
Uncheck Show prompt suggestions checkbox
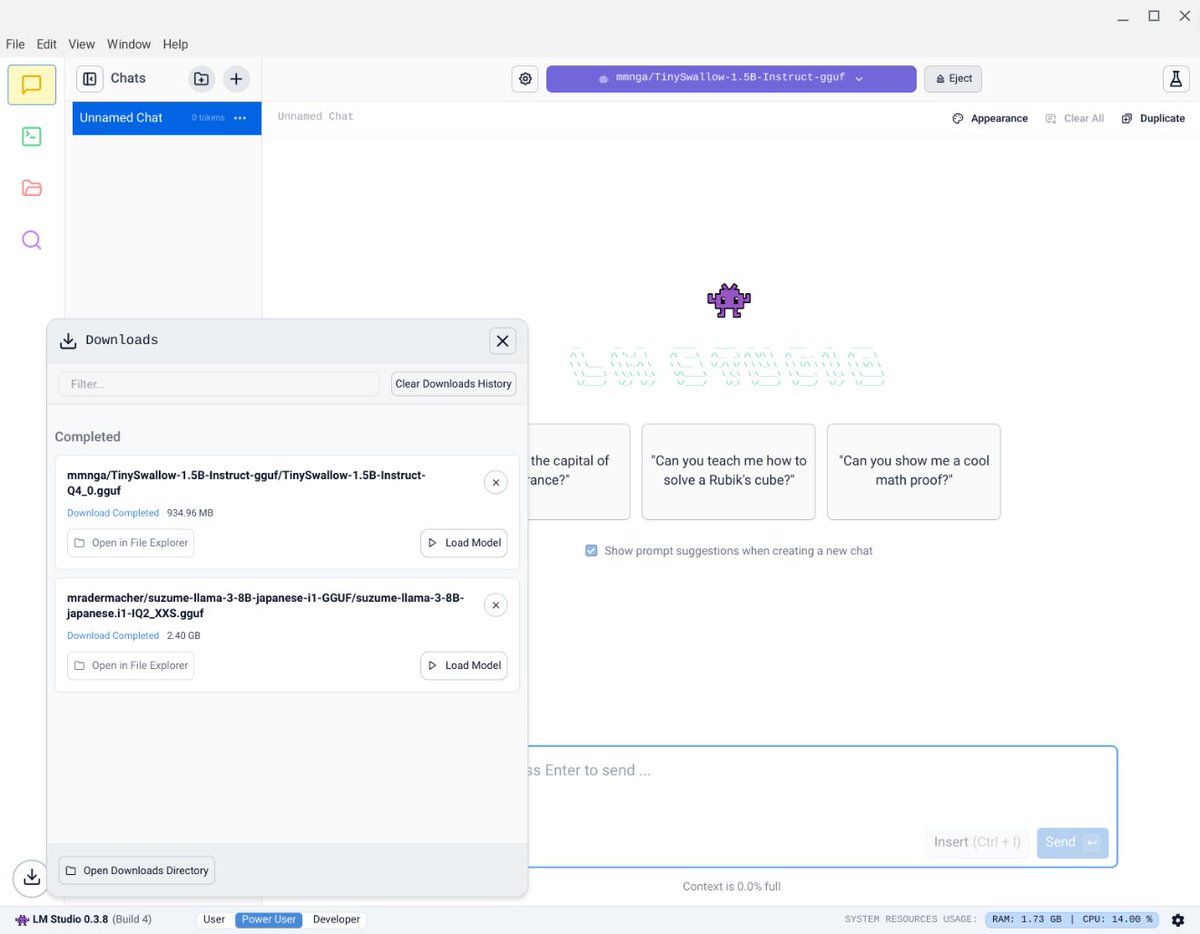coord(591,551)
